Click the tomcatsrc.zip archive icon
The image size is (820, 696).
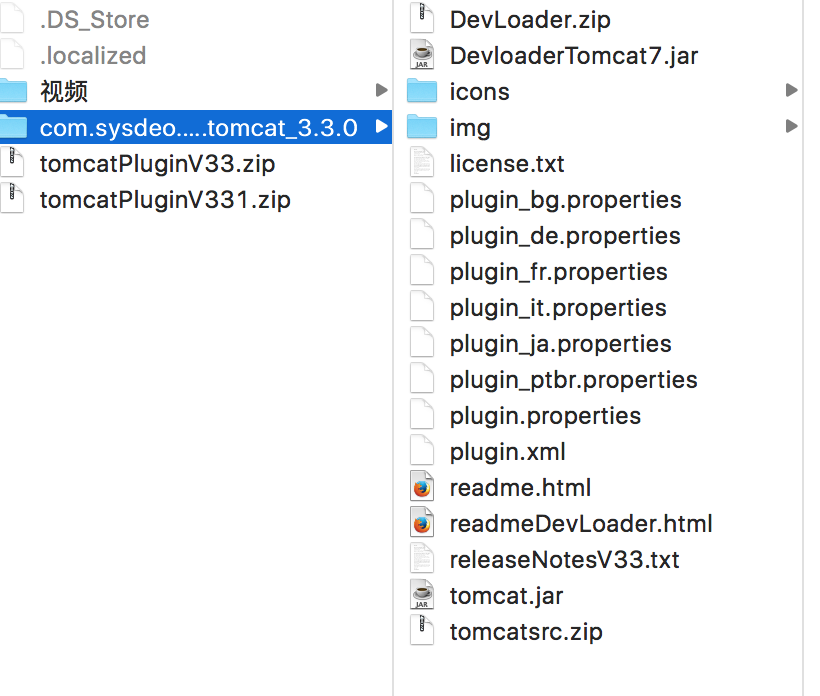click(422, 631)
